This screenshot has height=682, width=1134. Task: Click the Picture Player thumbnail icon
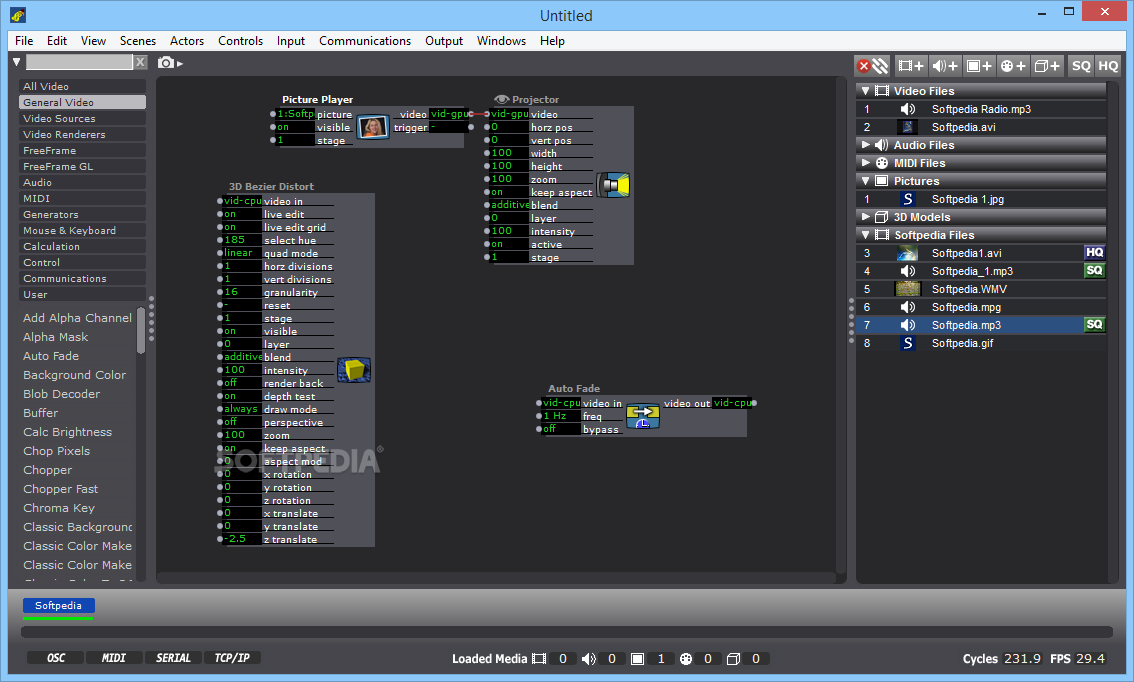[373, 127]
